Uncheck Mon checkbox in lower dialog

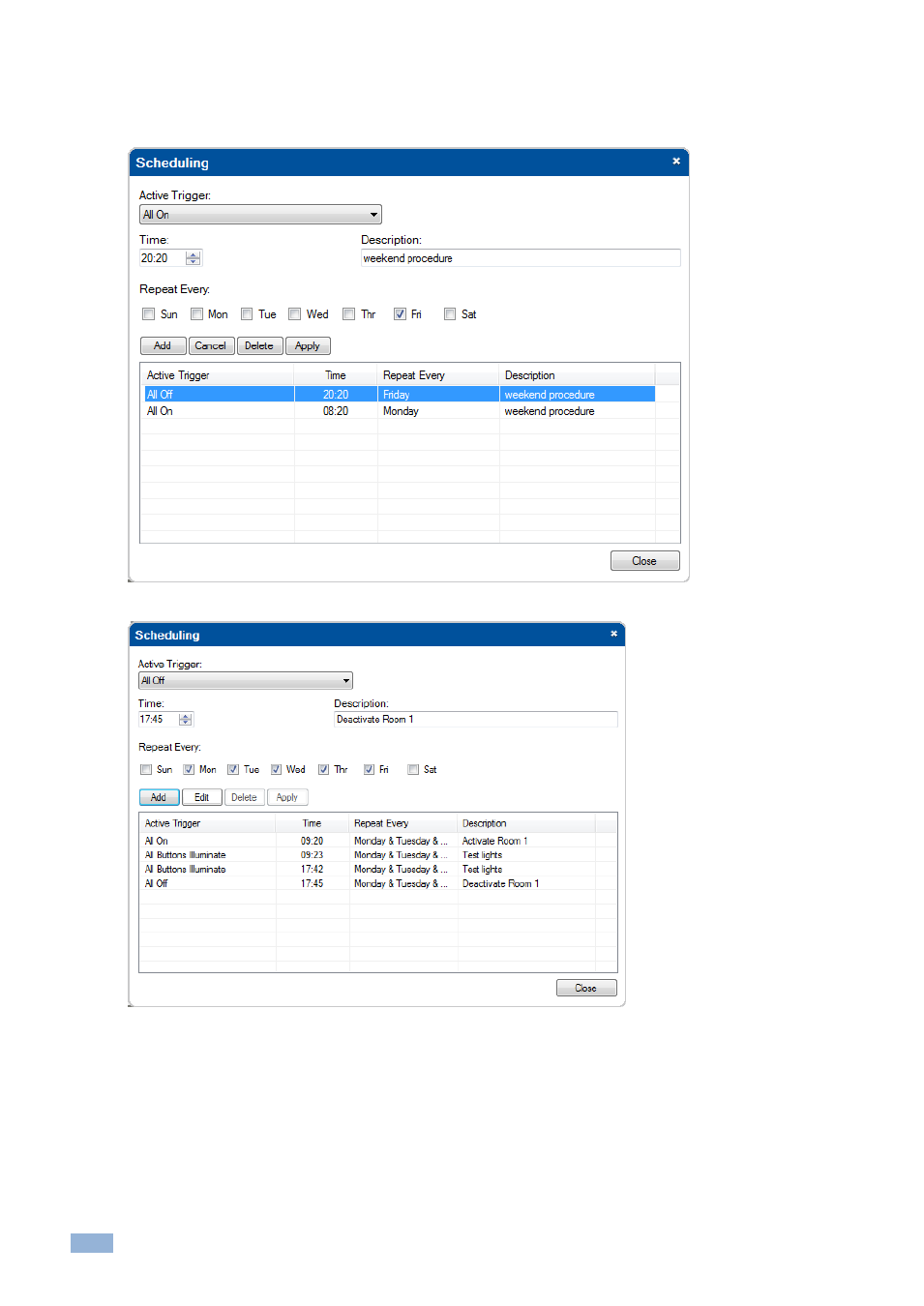(189, 770)
